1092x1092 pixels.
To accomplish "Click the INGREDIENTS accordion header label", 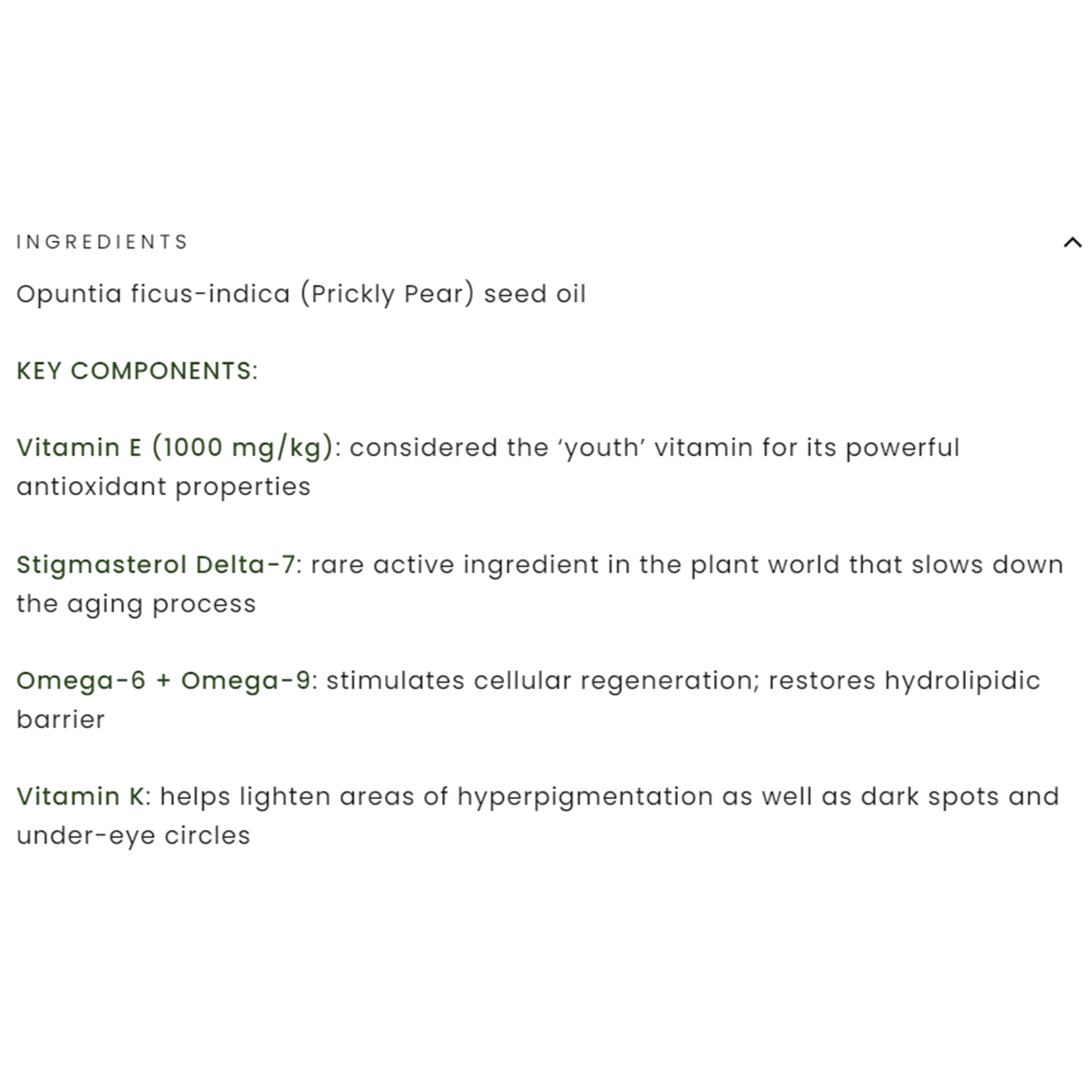I will pos(102,242).
